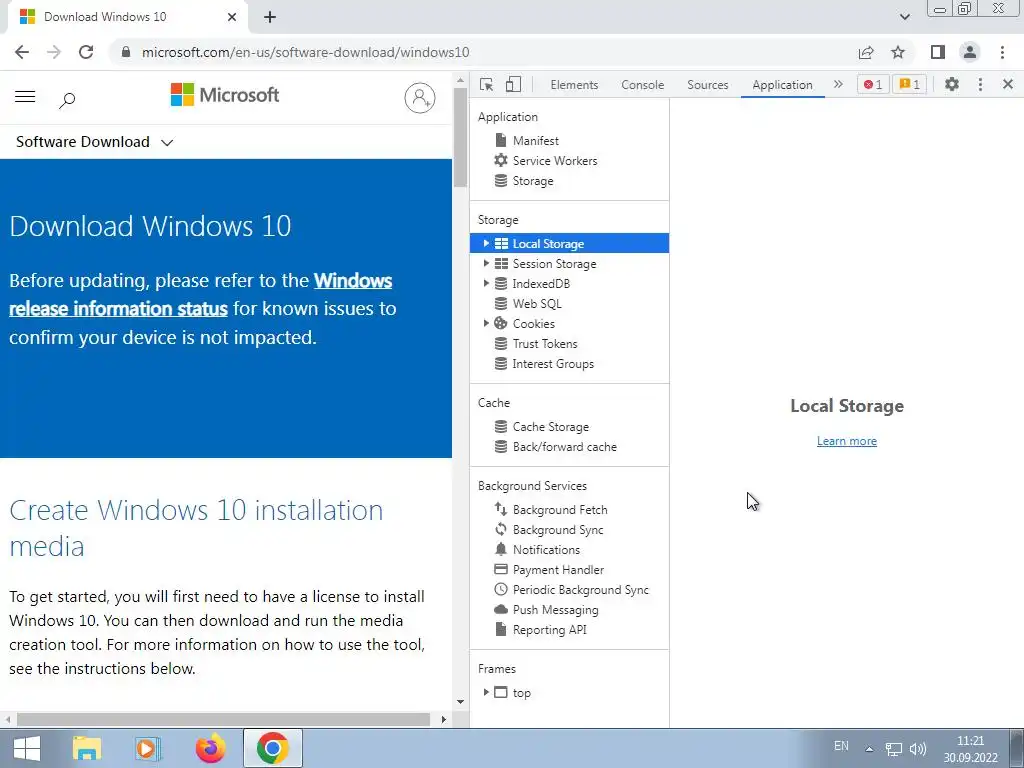
Task: Click the page vertical scrollbar thumb
Action: pyautogui.click(x=460, y=137)
